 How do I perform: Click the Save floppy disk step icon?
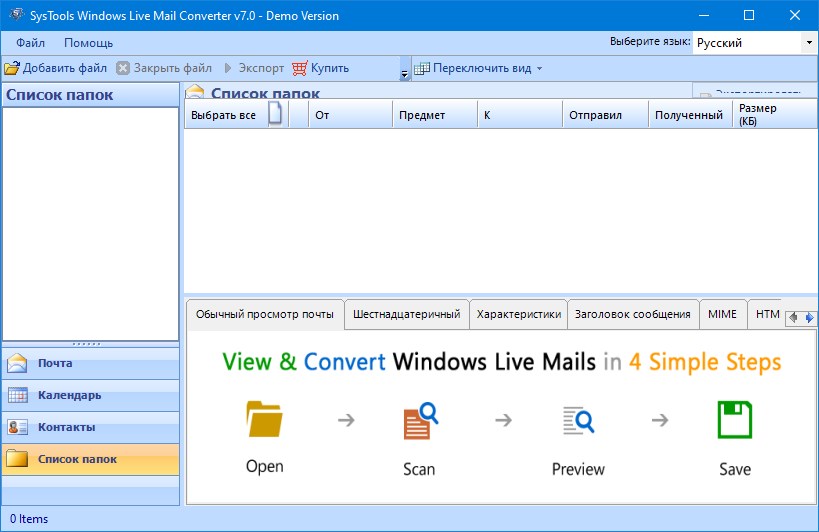735,419
